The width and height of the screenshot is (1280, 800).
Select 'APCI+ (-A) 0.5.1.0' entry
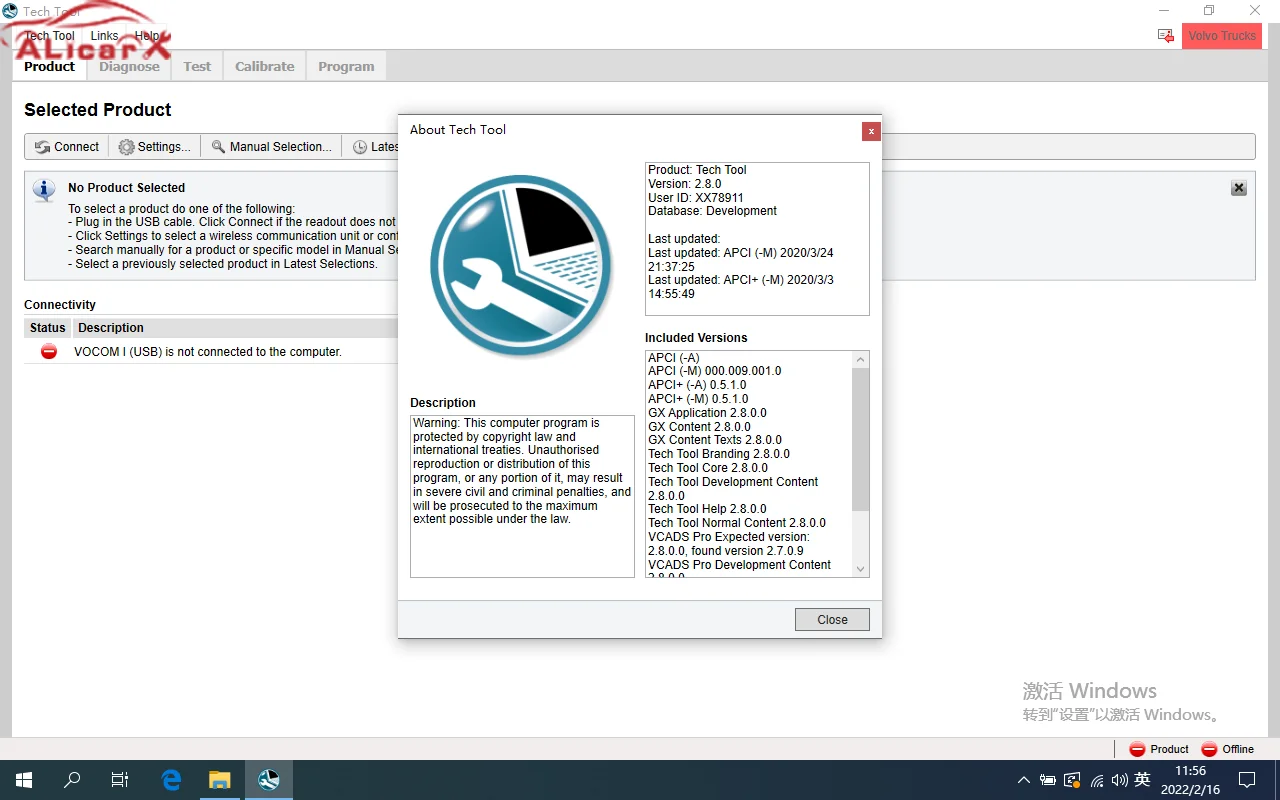point(697,385)
